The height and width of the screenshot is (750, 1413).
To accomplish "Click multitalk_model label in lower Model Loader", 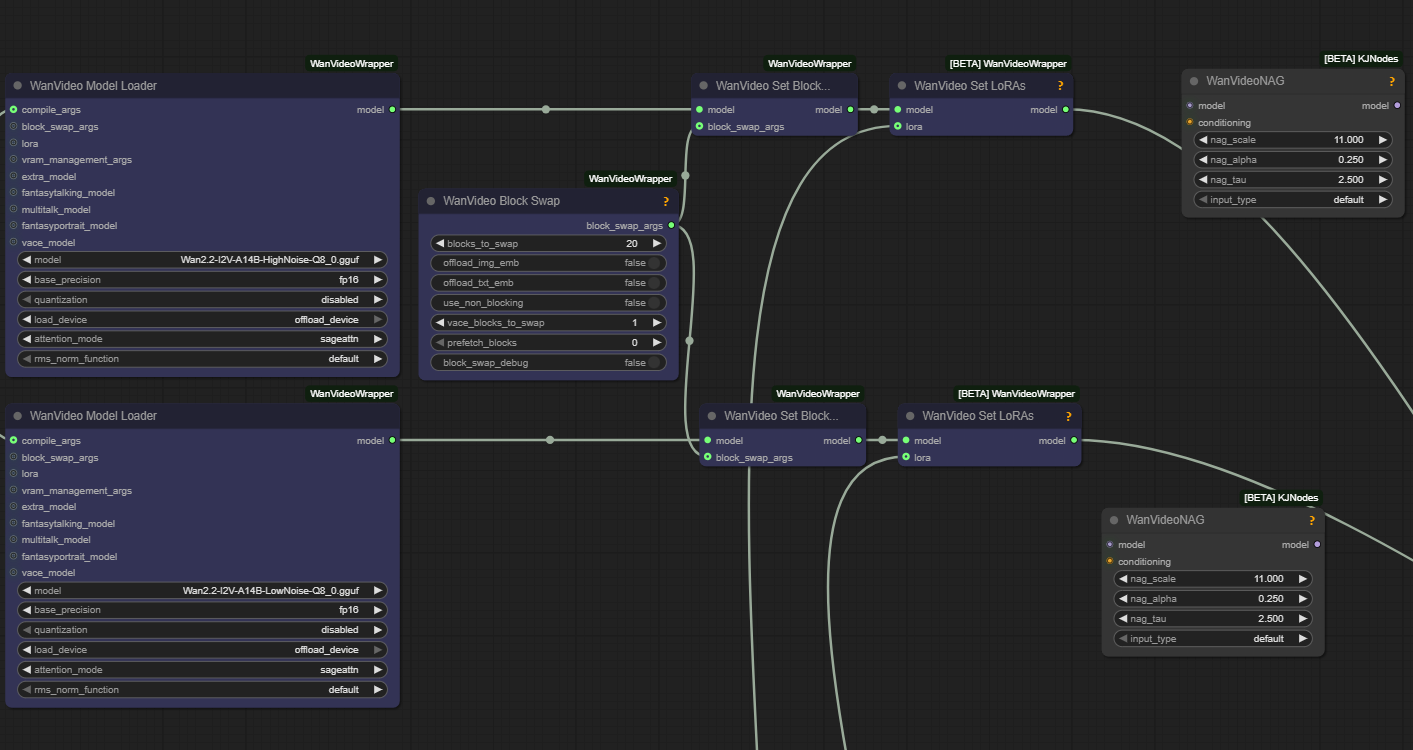I will tap(56, 540).
